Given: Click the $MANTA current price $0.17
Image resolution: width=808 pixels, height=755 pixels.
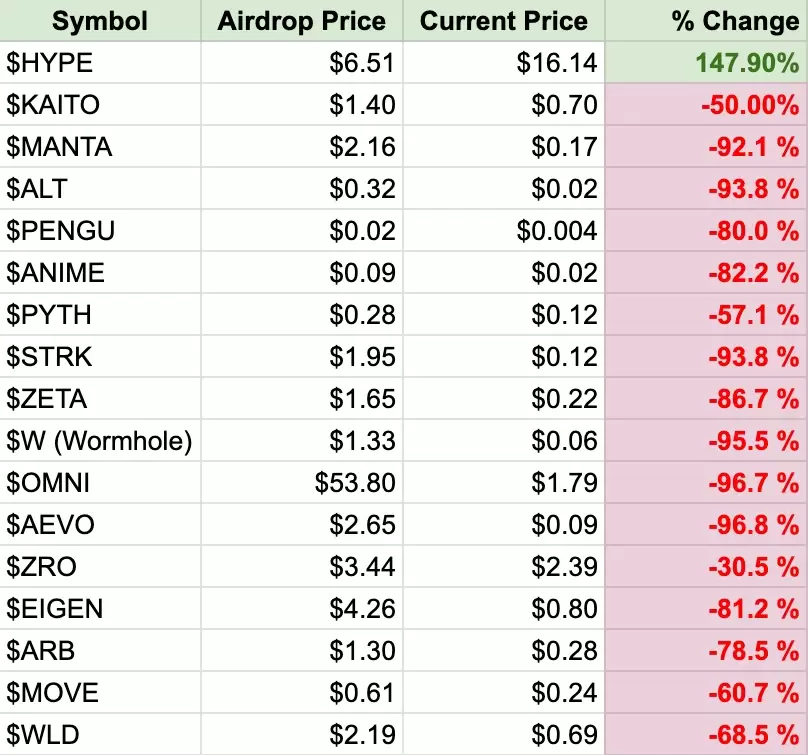Looking at the screenshot, I should point(503,147).
